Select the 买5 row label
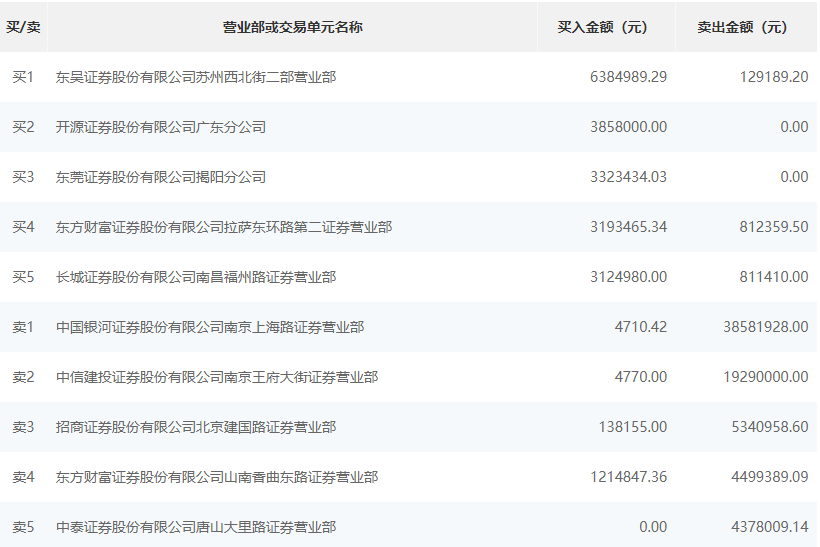This screenshot has width=820, height=547. (x=23, y=277)
